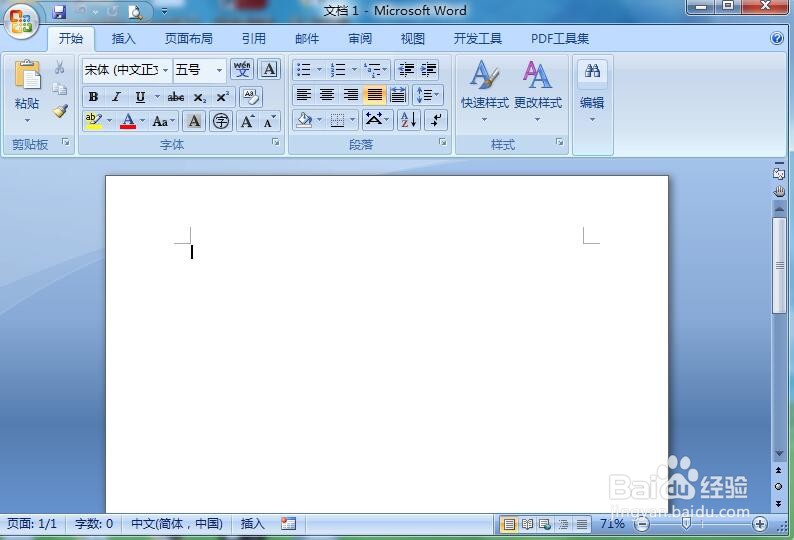The image size is (794, 540).
Task: Apply character border with the boxed A icon
Action: (x=269, y=69)
